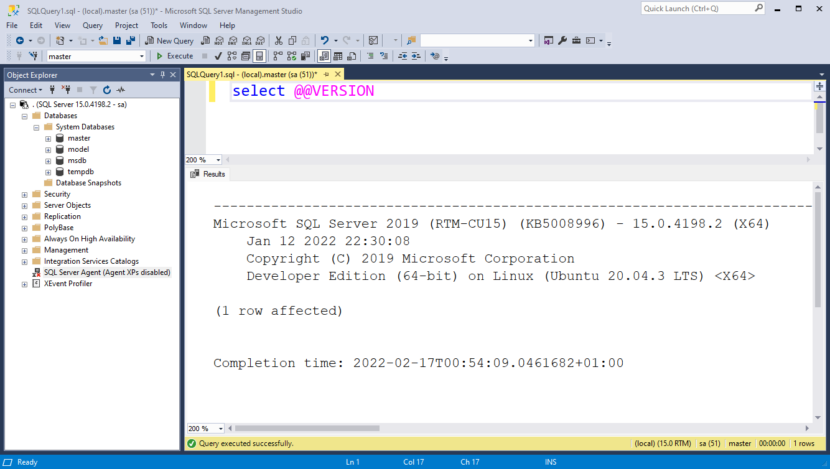Click the editor vertical scrollbar
830x469 pixels.
click(819, 118)
